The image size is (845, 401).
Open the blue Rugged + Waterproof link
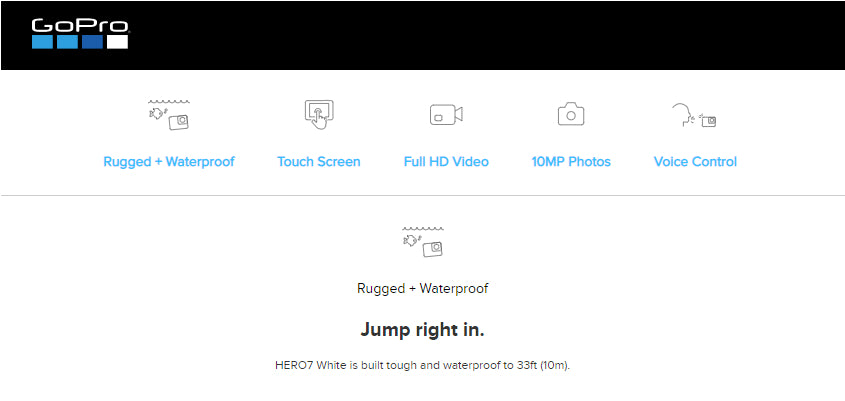click(x=169, y=162)
